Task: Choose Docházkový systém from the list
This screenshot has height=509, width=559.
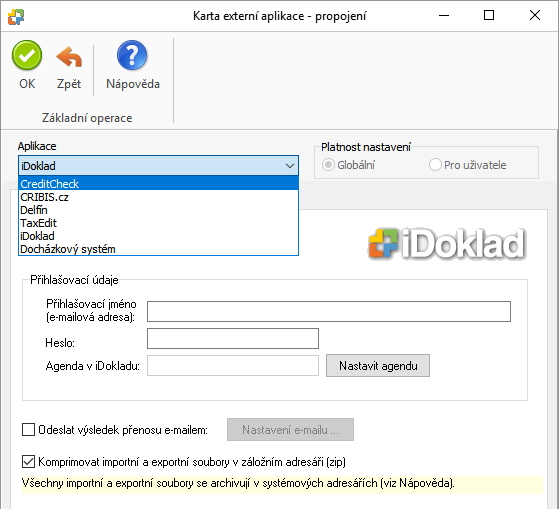Action: pos(158,249)
